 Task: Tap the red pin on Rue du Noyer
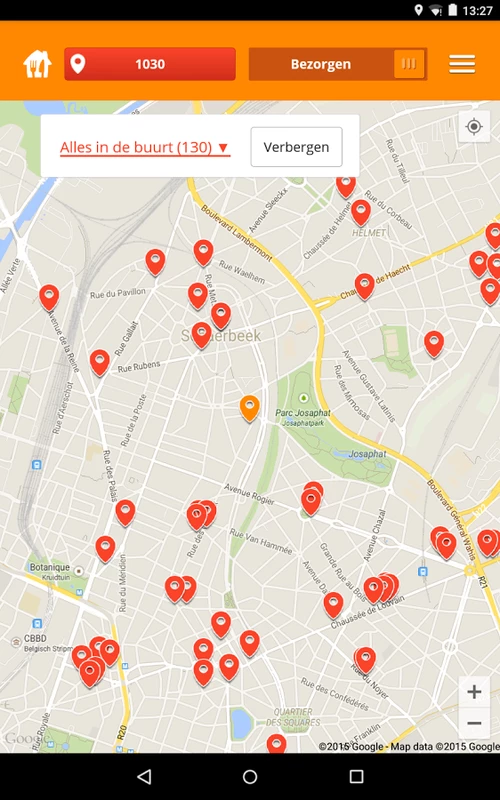click(x=365, y=659)
